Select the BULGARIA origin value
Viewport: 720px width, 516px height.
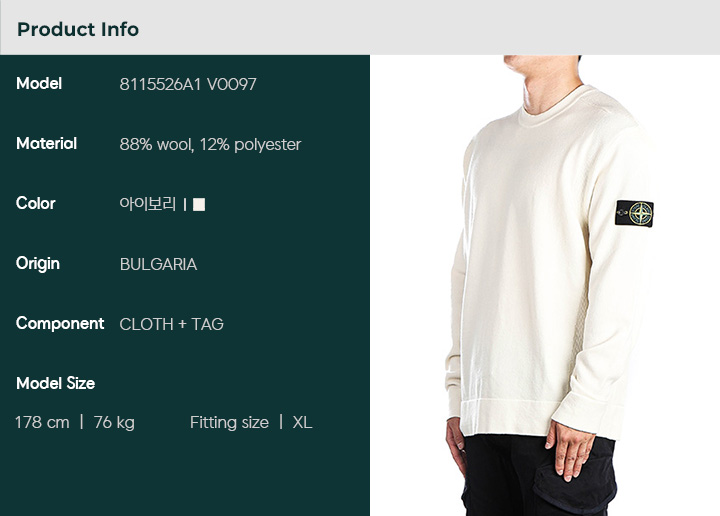(x=158, y=264)
